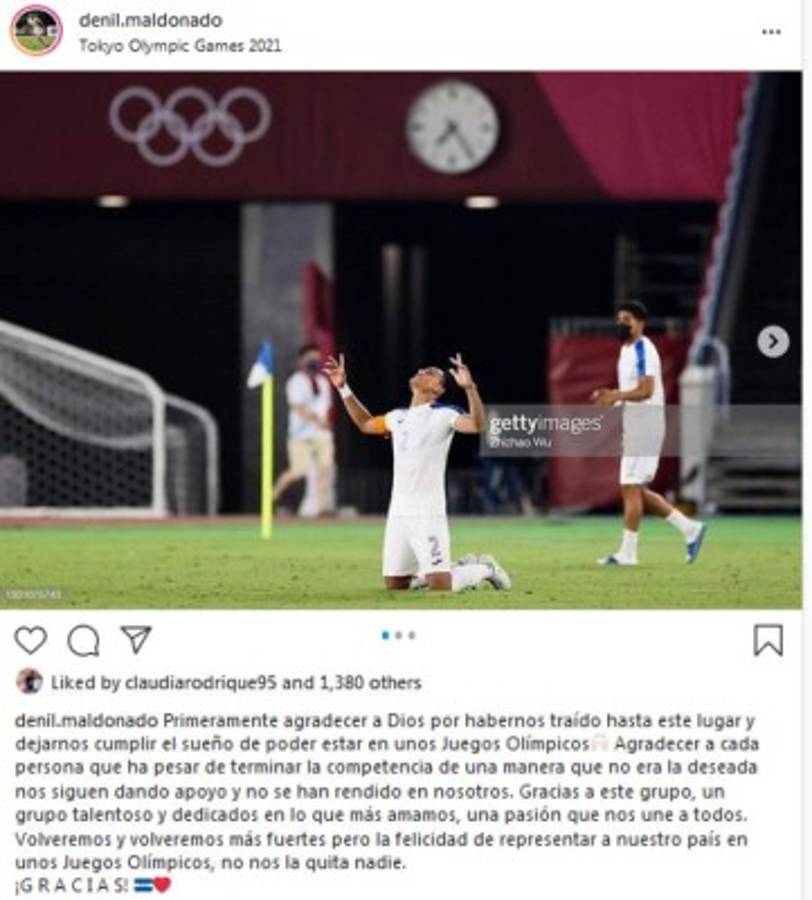Screen dimensions: 812x900
Task: Select the second carousel dot indicator
Action: tap(399, 635)
